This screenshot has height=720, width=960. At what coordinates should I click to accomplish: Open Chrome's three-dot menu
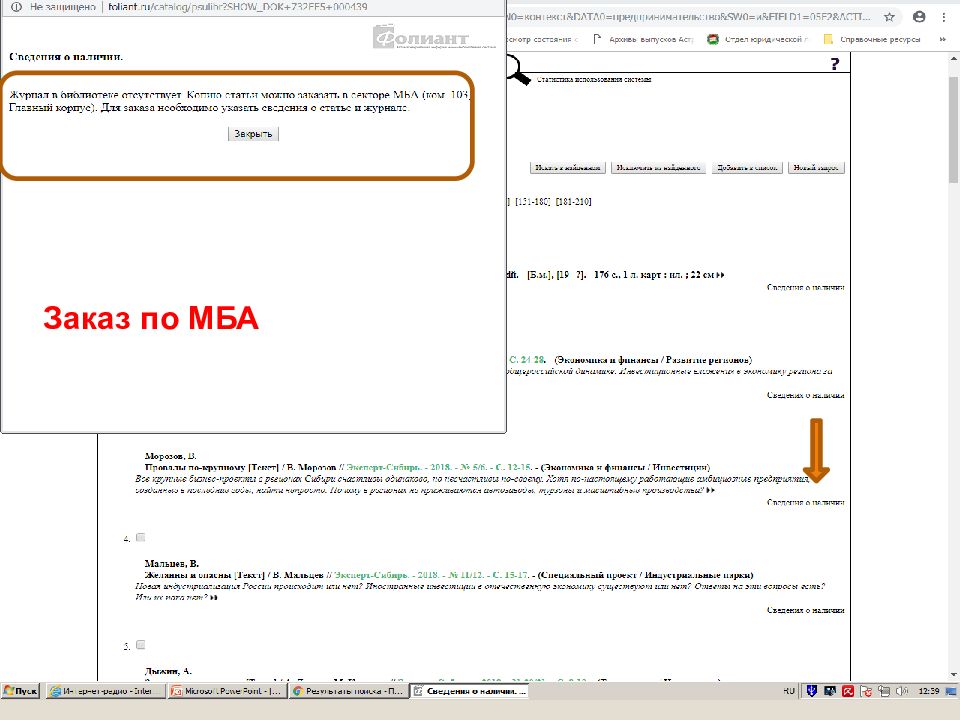(945, 17)
